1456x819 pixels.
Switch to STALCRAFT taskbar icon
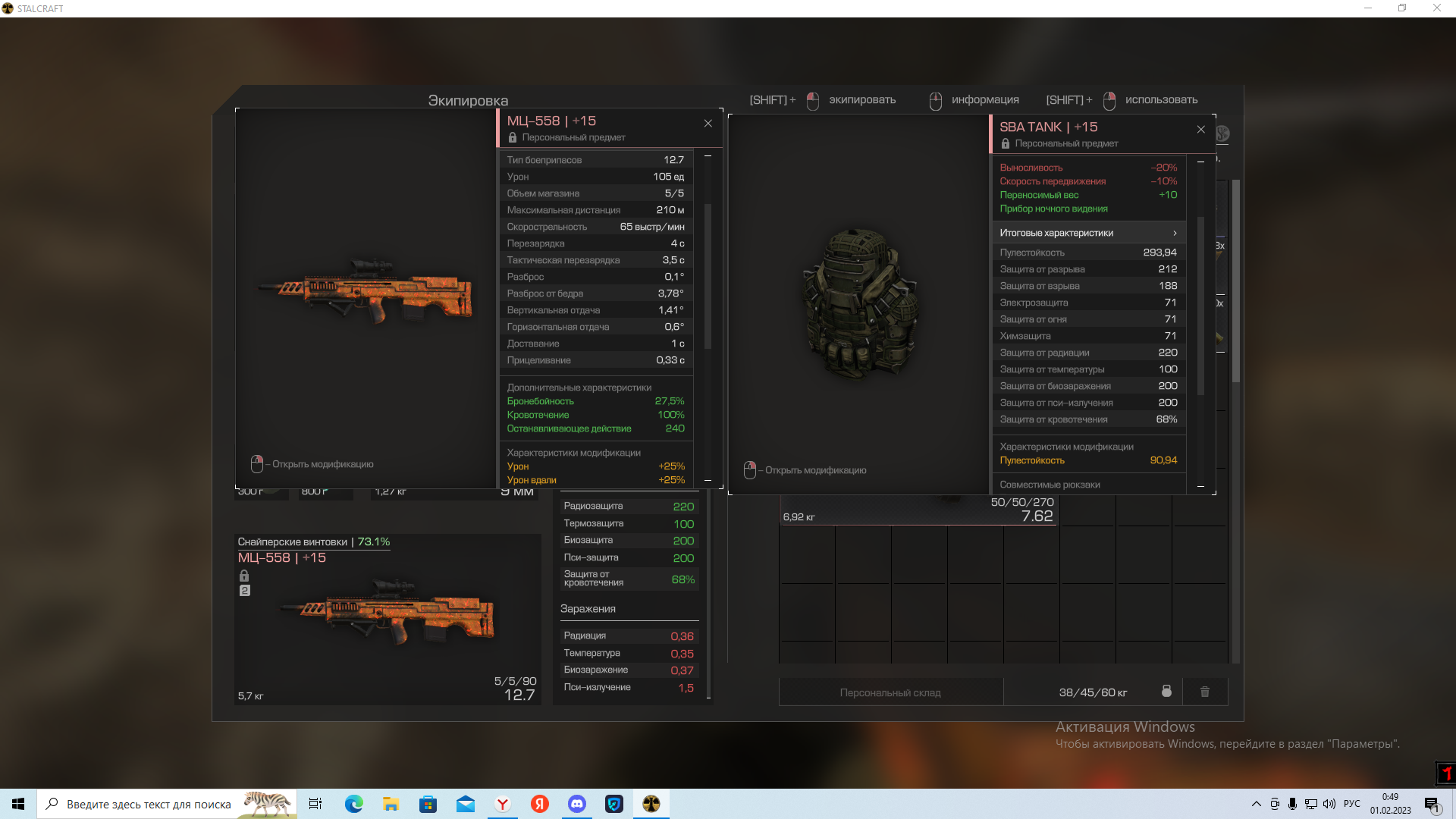coord(651,804)
